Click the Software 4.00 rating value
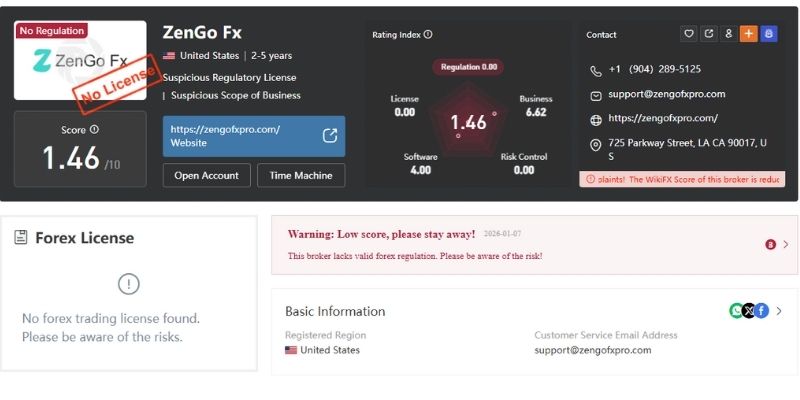 [x=420, y=169]
